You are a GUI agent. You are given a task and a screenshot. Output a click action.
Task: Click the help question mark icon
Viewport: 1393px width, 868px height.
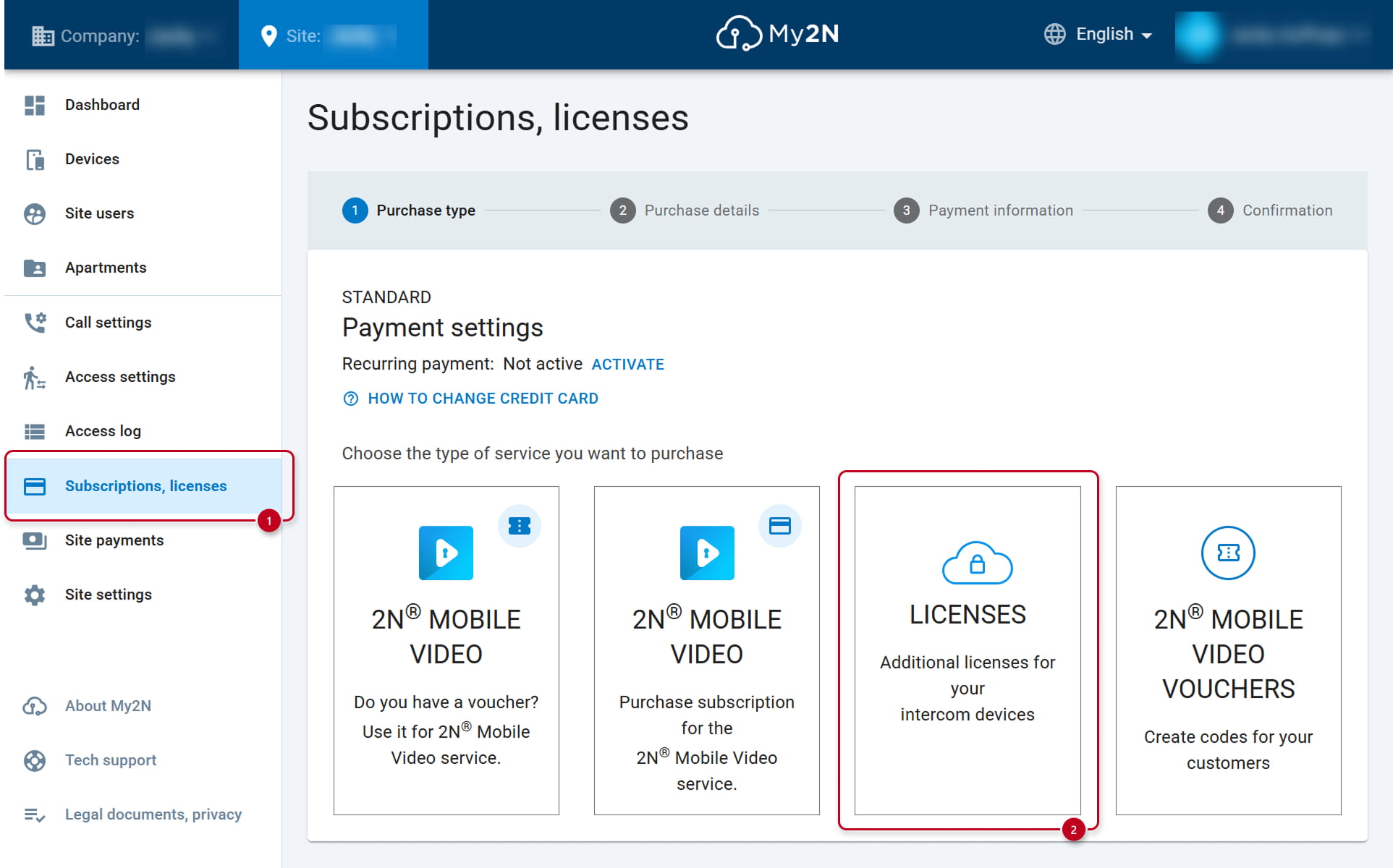(x=351, y=399)
